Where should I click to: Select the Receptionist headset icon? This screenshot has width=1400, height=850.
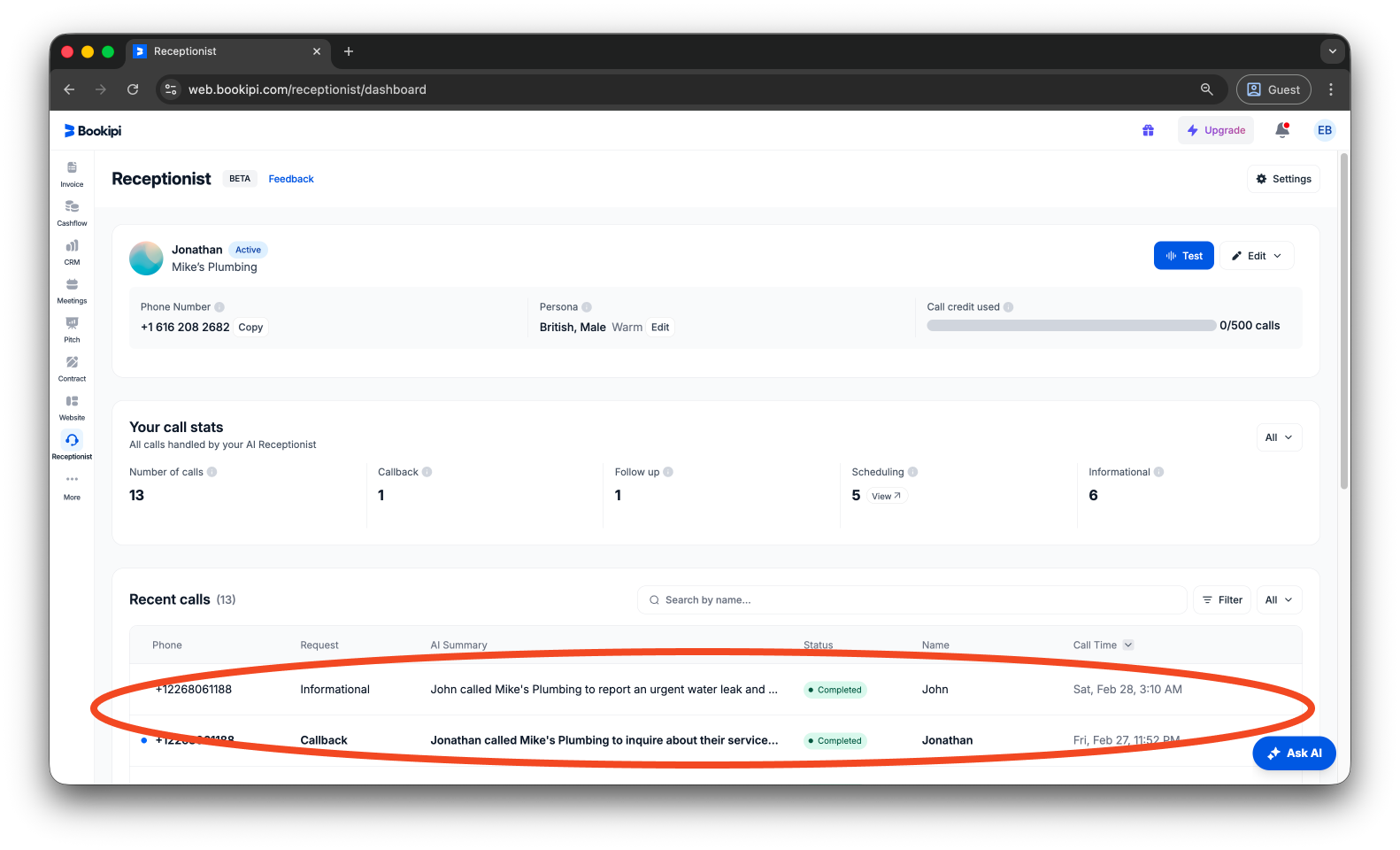coord(72,440)
